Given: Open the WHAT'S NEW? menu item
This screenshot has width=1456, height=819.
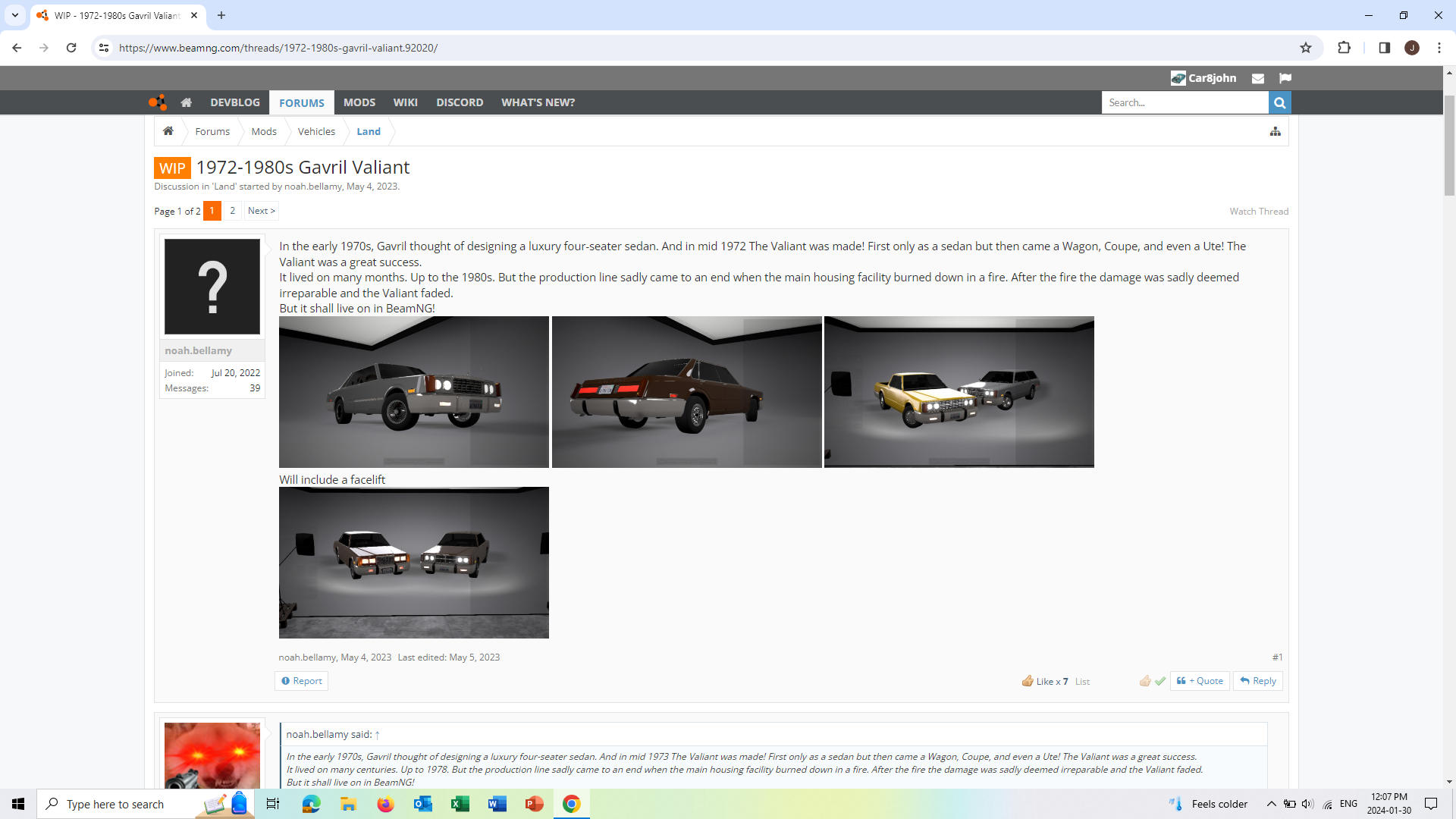Looking at the screenshot, I should 538,102.
